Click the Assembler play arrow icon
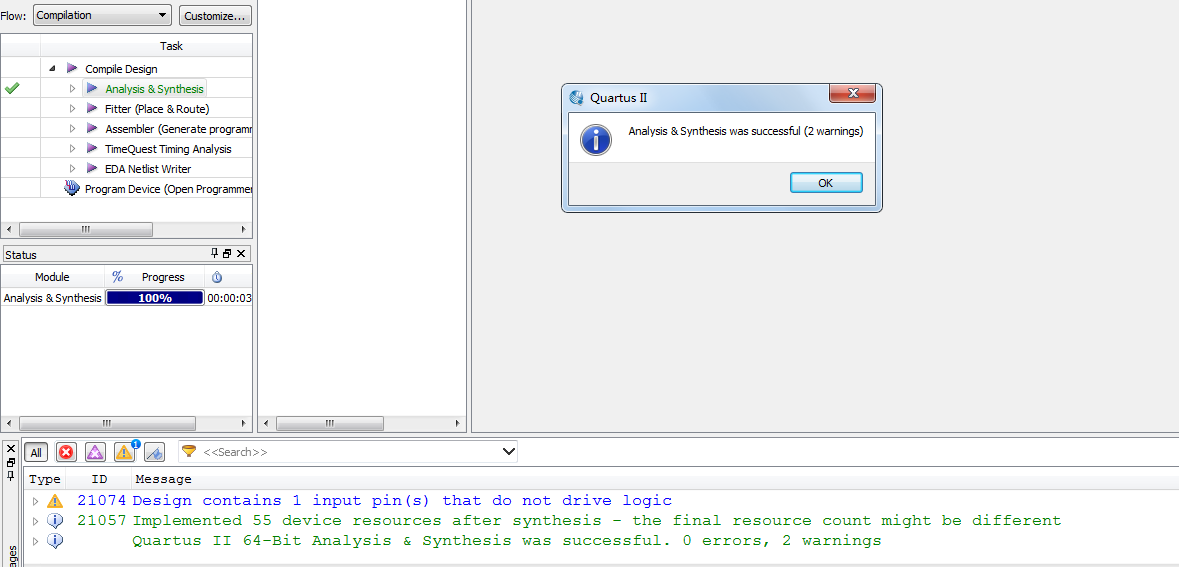Viewport: 1179px width, 567px height. (92, 129)
